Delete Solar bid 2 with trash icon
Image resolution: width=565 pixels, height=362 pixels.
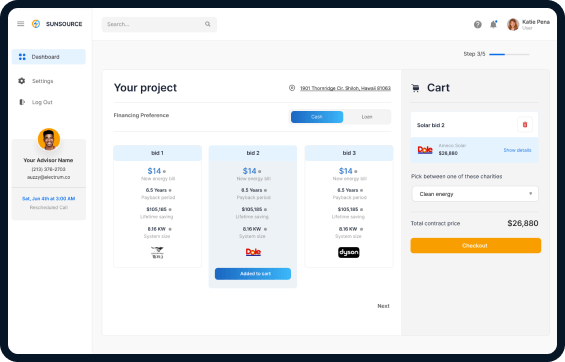click(525, 125)
